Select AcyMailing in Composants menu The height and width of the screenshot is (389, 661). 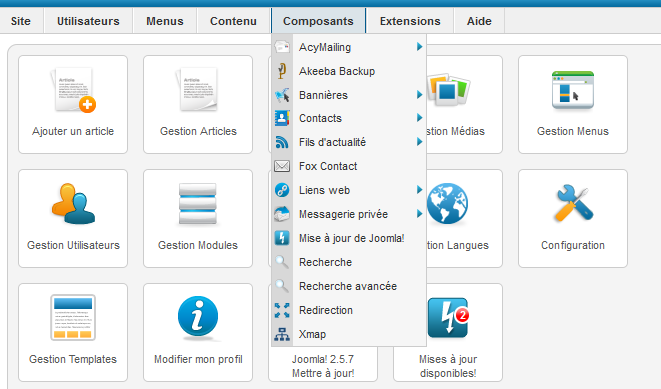coord(325,47)
